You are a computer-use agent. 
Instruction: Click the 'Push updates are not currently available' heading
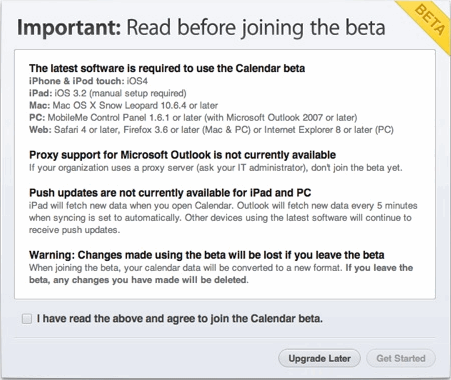[x=170, y=193]
